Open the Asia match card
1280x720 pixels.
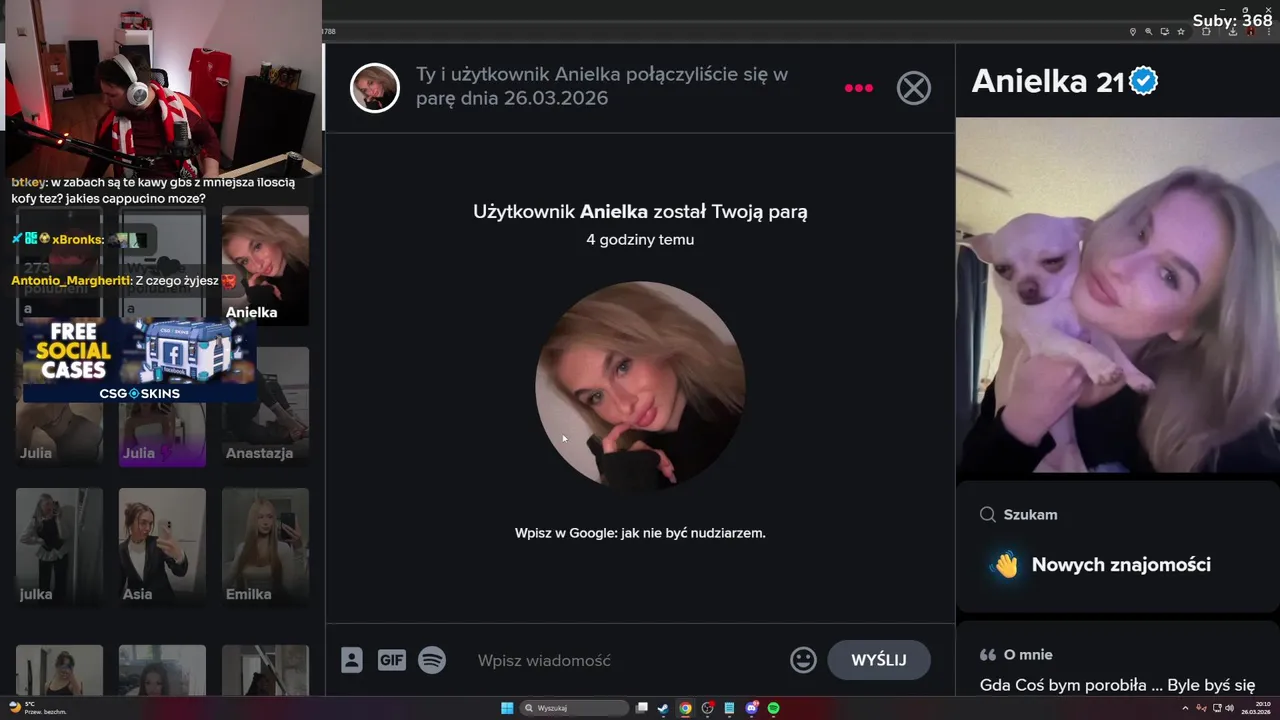[162, 547]
